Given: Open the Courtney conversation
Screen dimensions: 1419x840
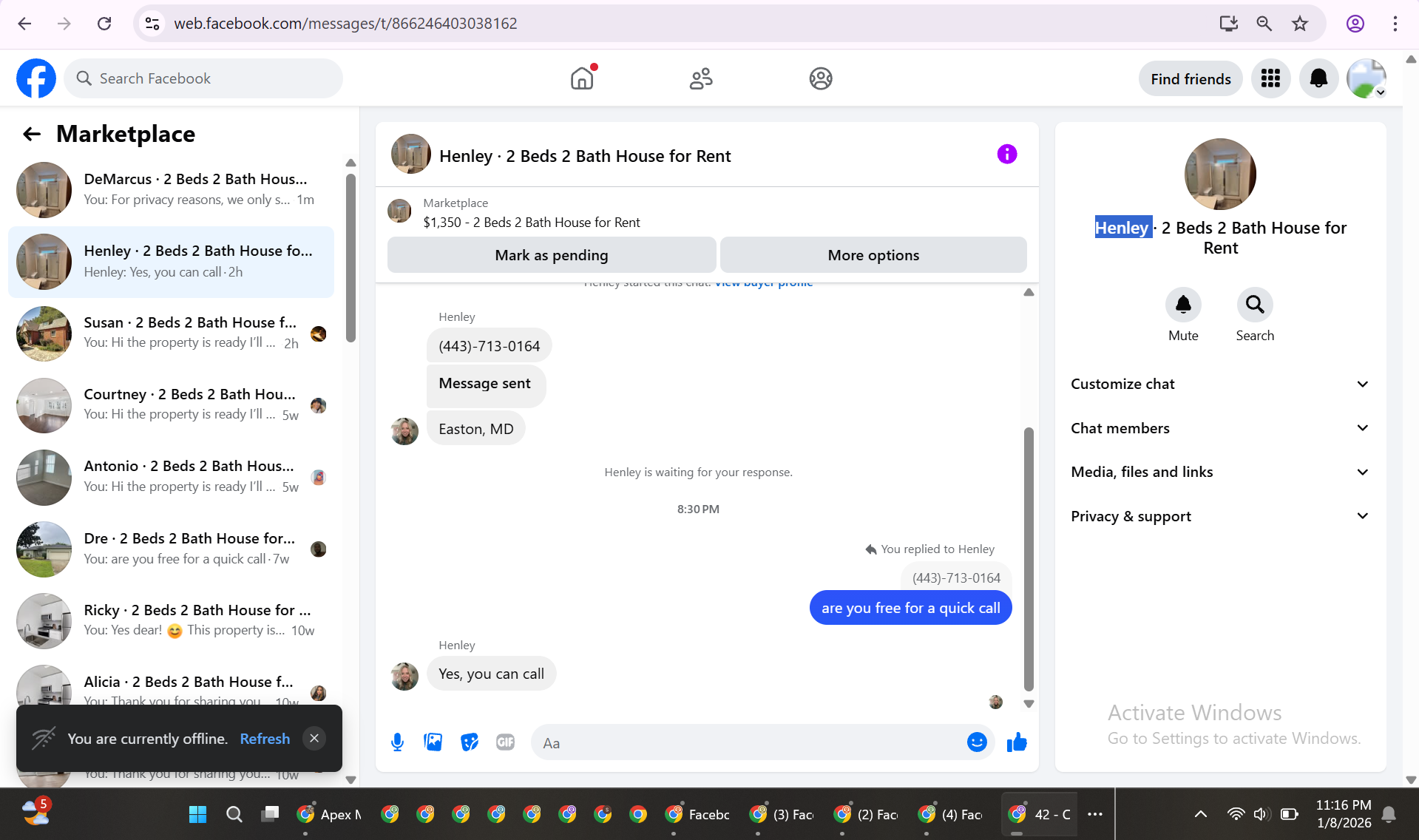Looking at the screenshot, I should (171, 405).
